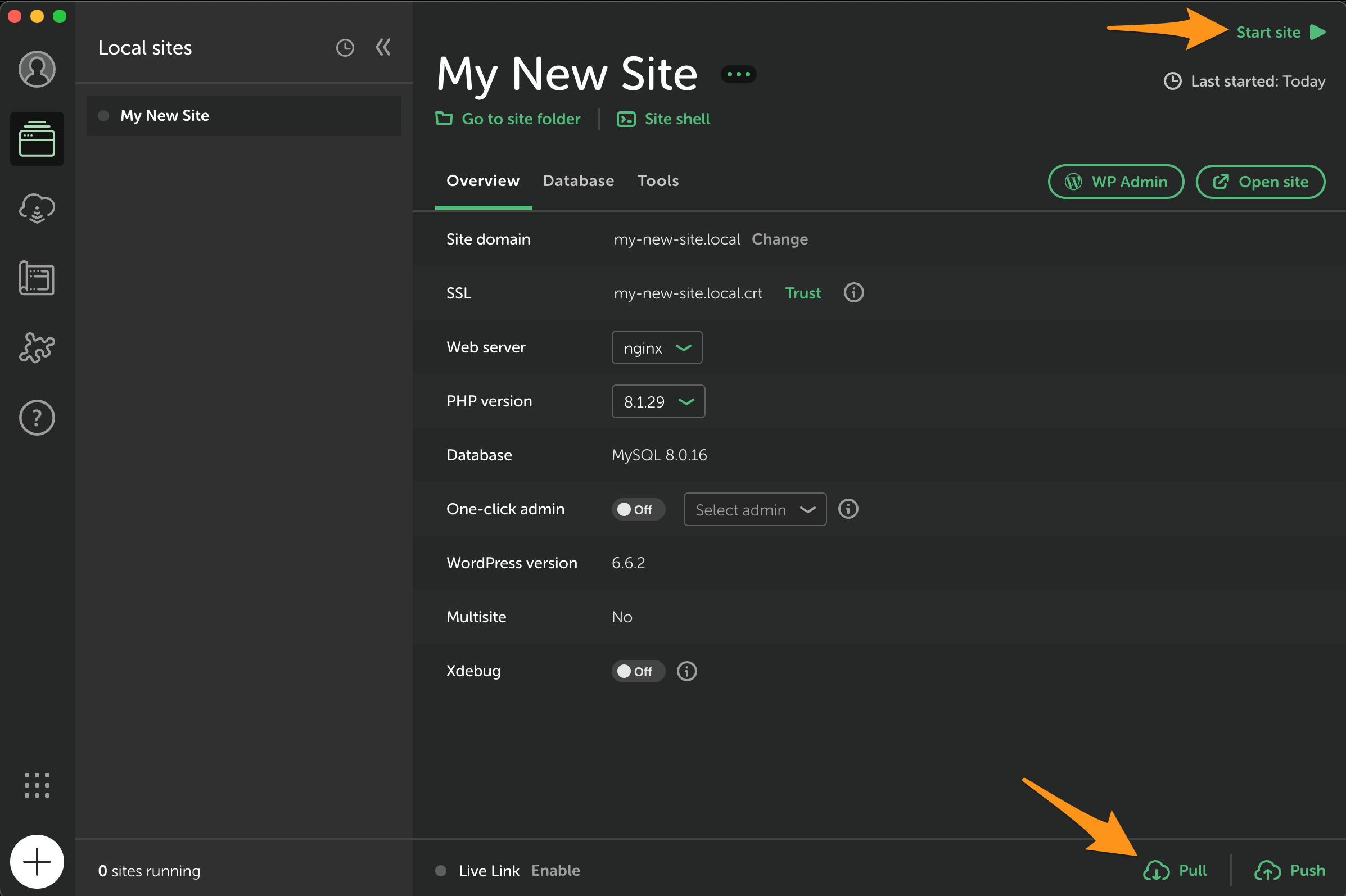Switch to the Tools tab
Viewport: 1346px width, 896px height.
tap(658, 180)
